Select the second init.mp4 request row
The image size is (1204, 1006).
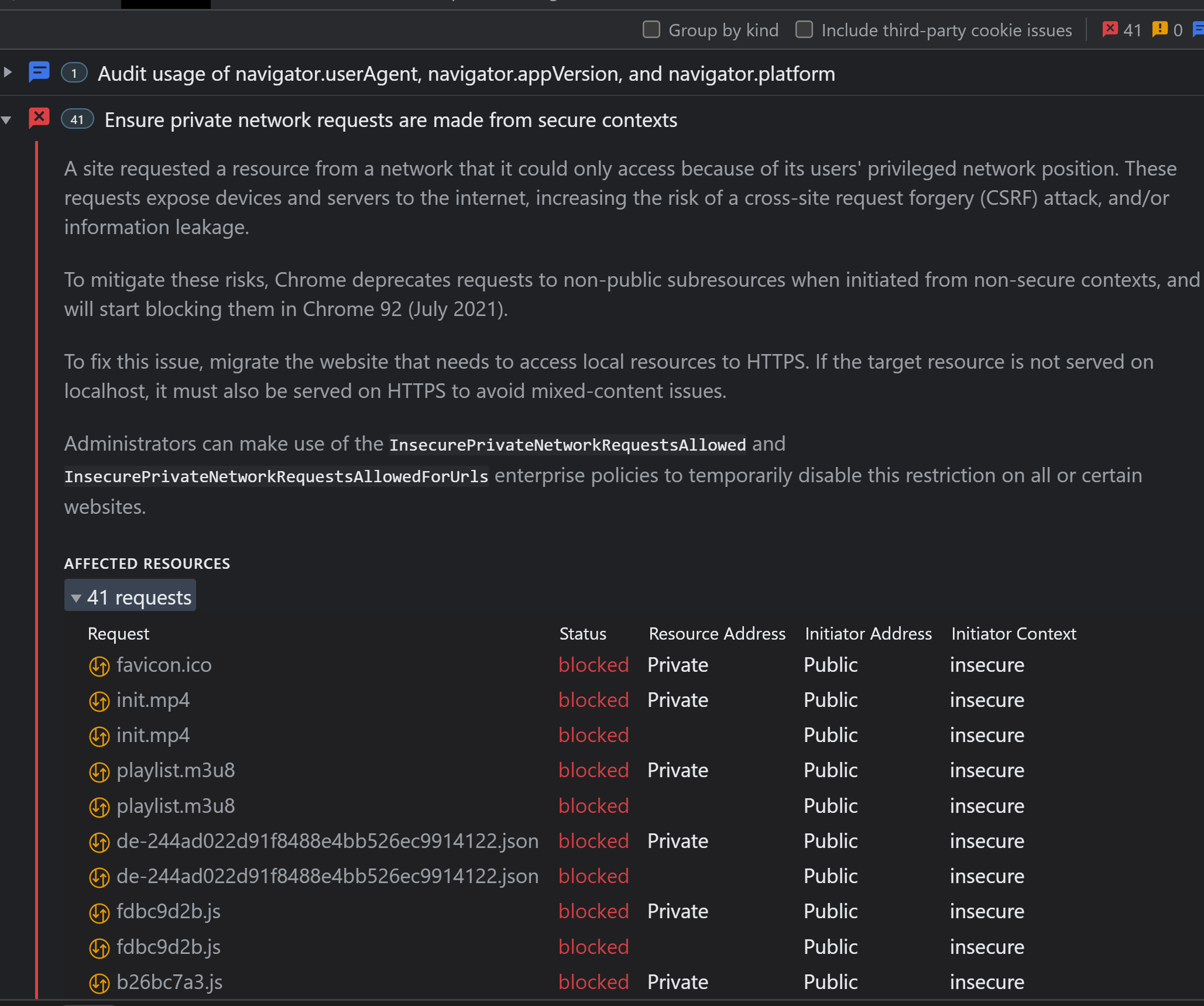tap(153, 736)
